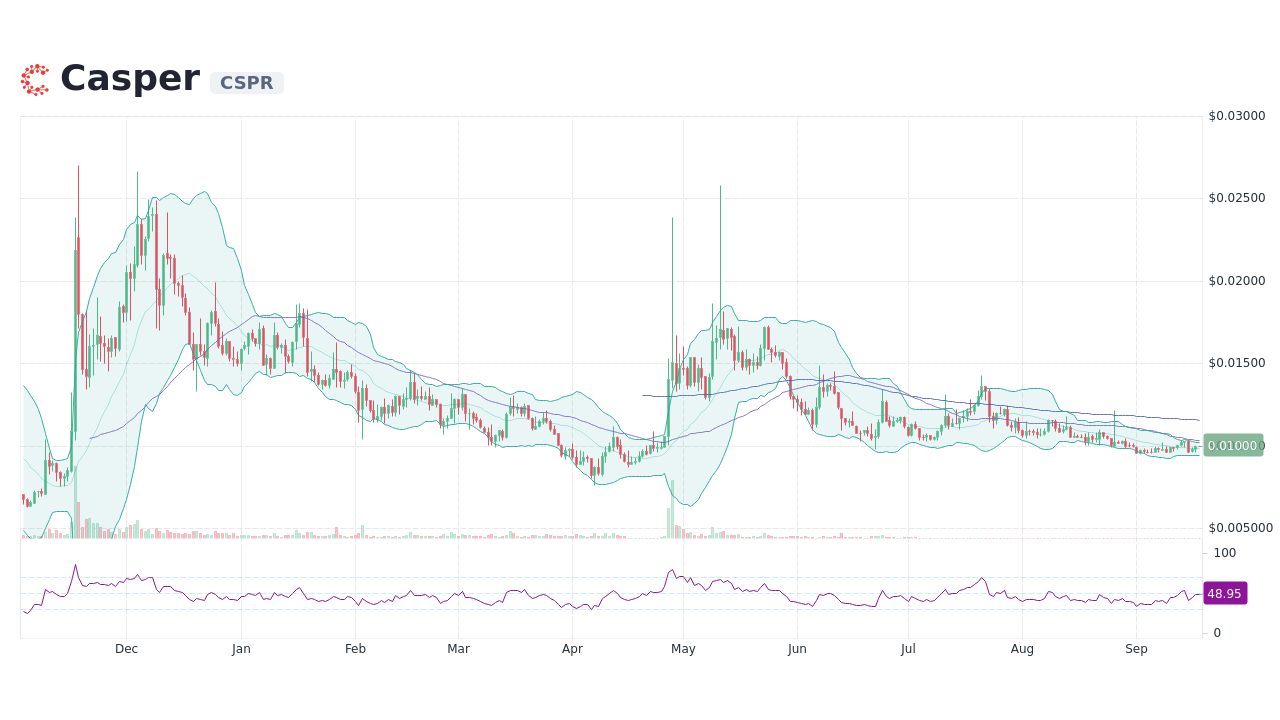Toggle the volume bars panel
Image resolution: width=1280 pixels, height=720 pixels.
coord(400,535)
